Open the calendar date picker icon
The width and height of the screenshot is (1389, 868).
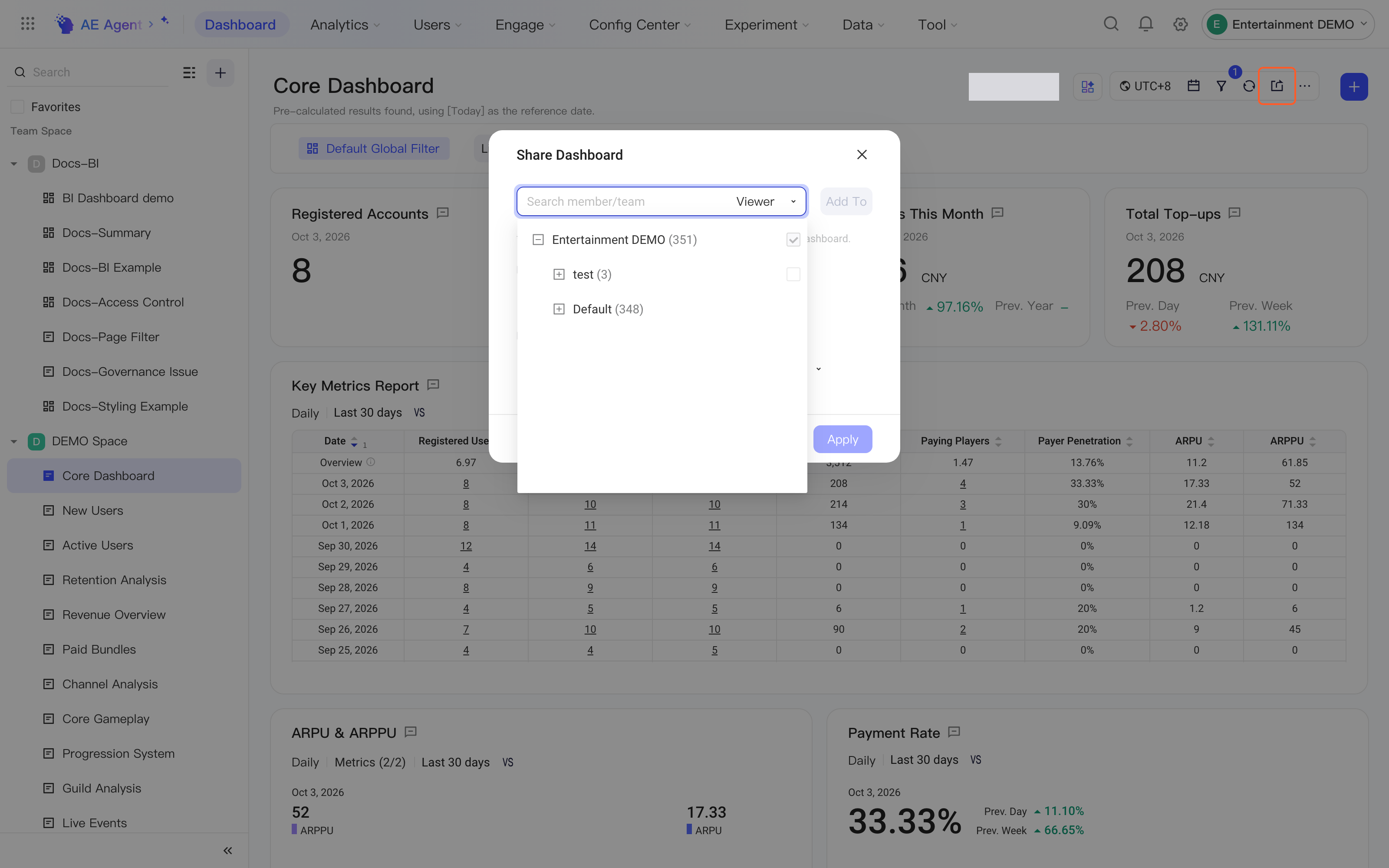(x=1193, y=86)
